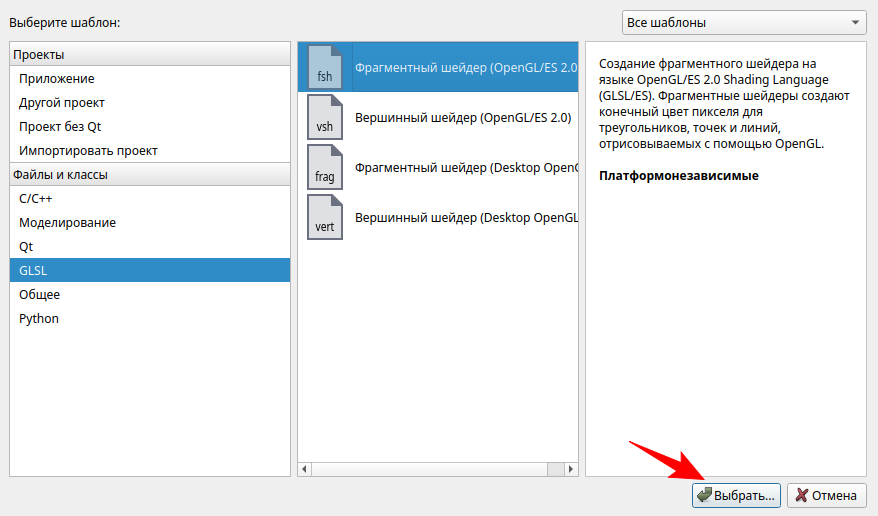Click the vsh vertex shader file icon
This screenshot has width=878, height=516.
pos(324,117)
